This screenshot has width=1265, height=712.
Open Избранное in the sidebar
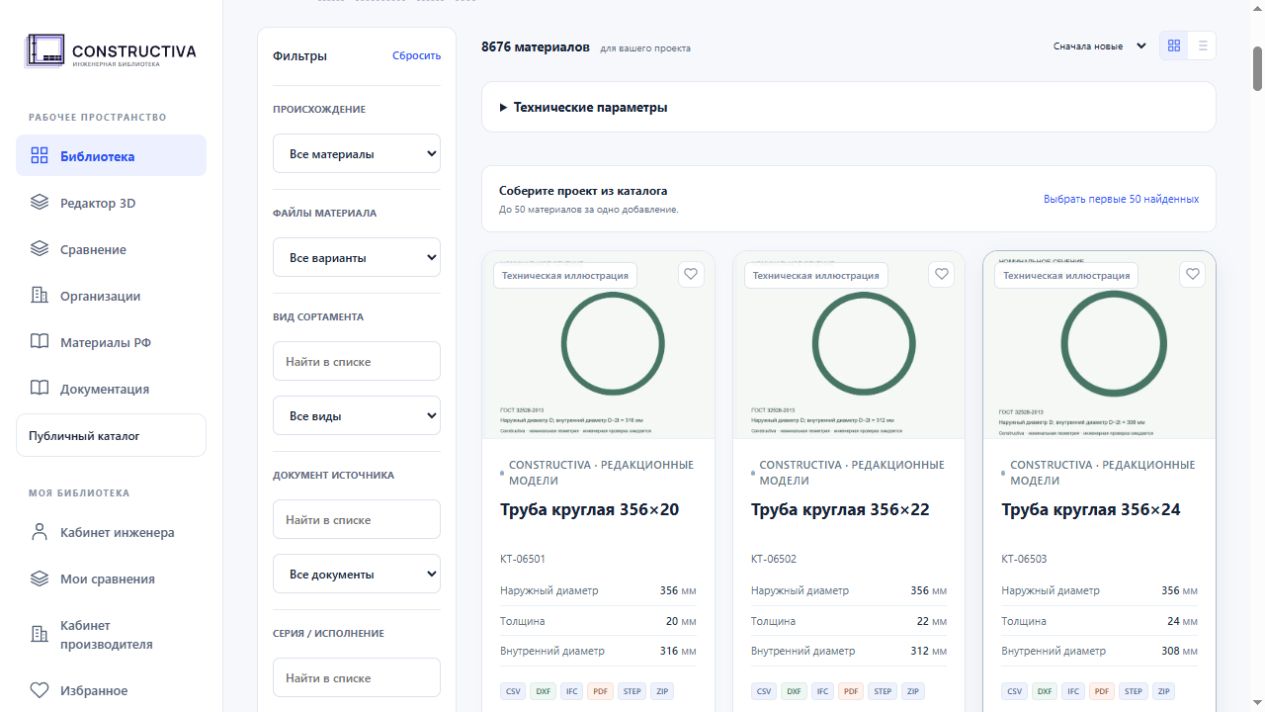[111, 690]
